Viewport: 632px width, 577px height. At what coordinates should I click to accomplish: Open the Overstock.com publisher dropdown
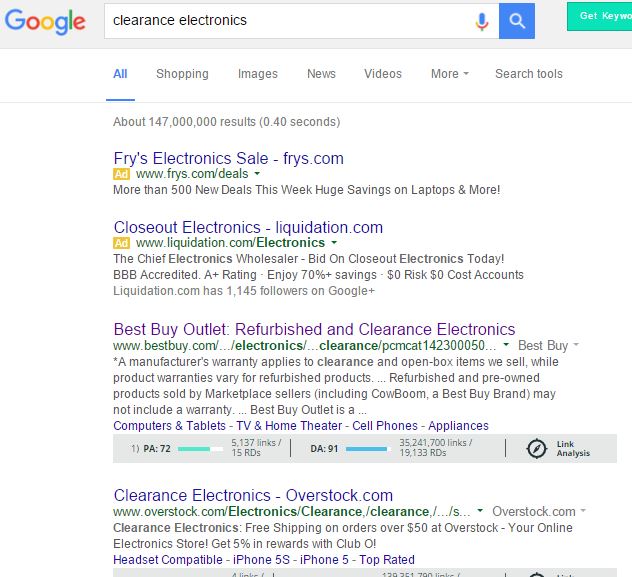(539, 511)
